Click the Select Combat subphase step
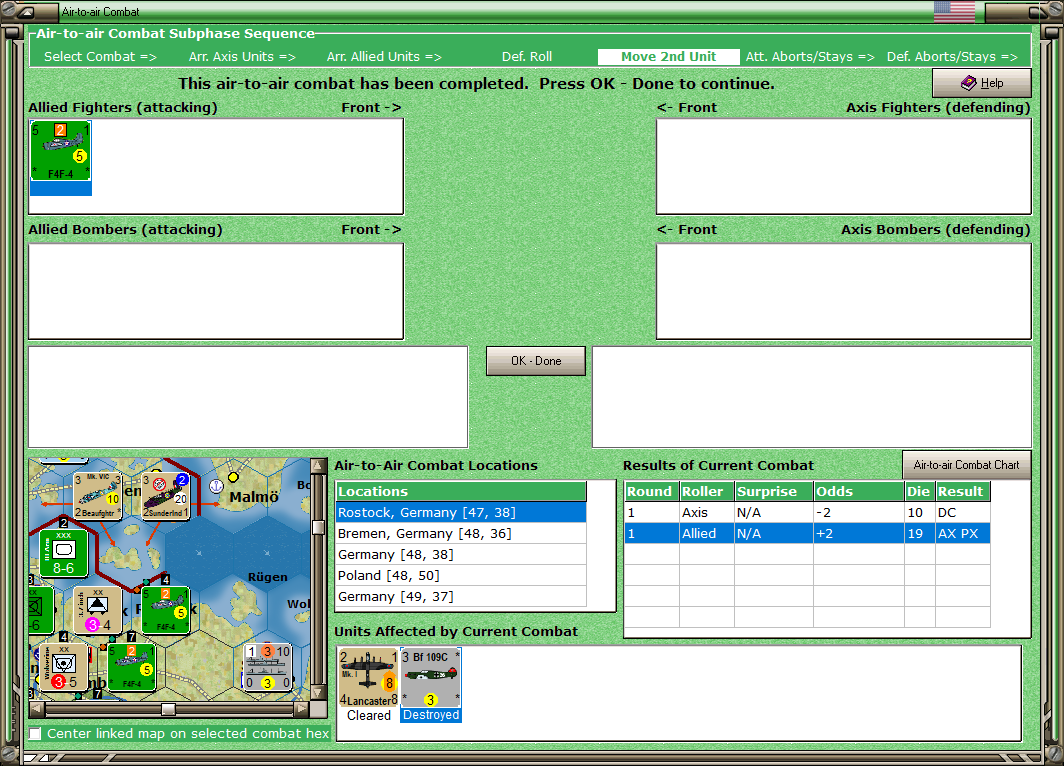 click(100, 57)
